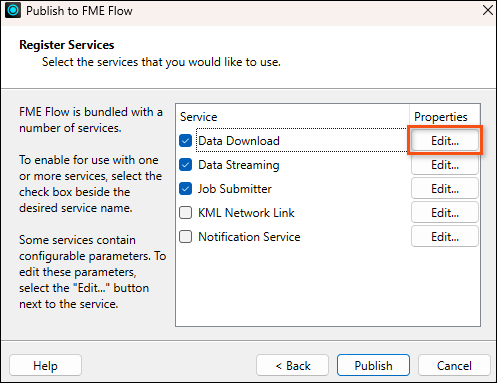Image resolution: width=497 pixels, height=383 pixels.
Task: Enable the KML Network Link checkbox
Action: pos(185,213)
